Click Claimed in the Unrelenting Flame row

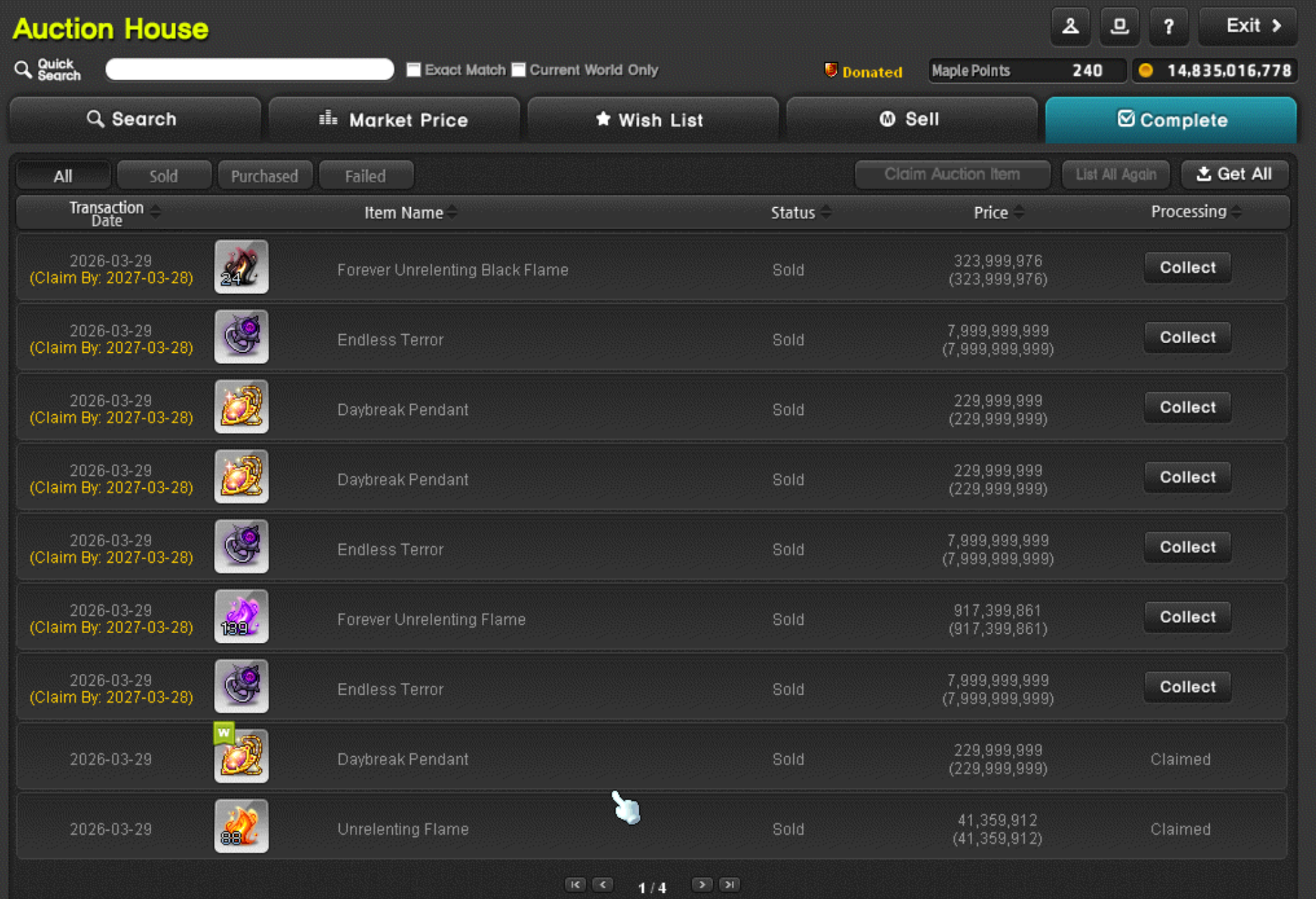point(1181,829)
